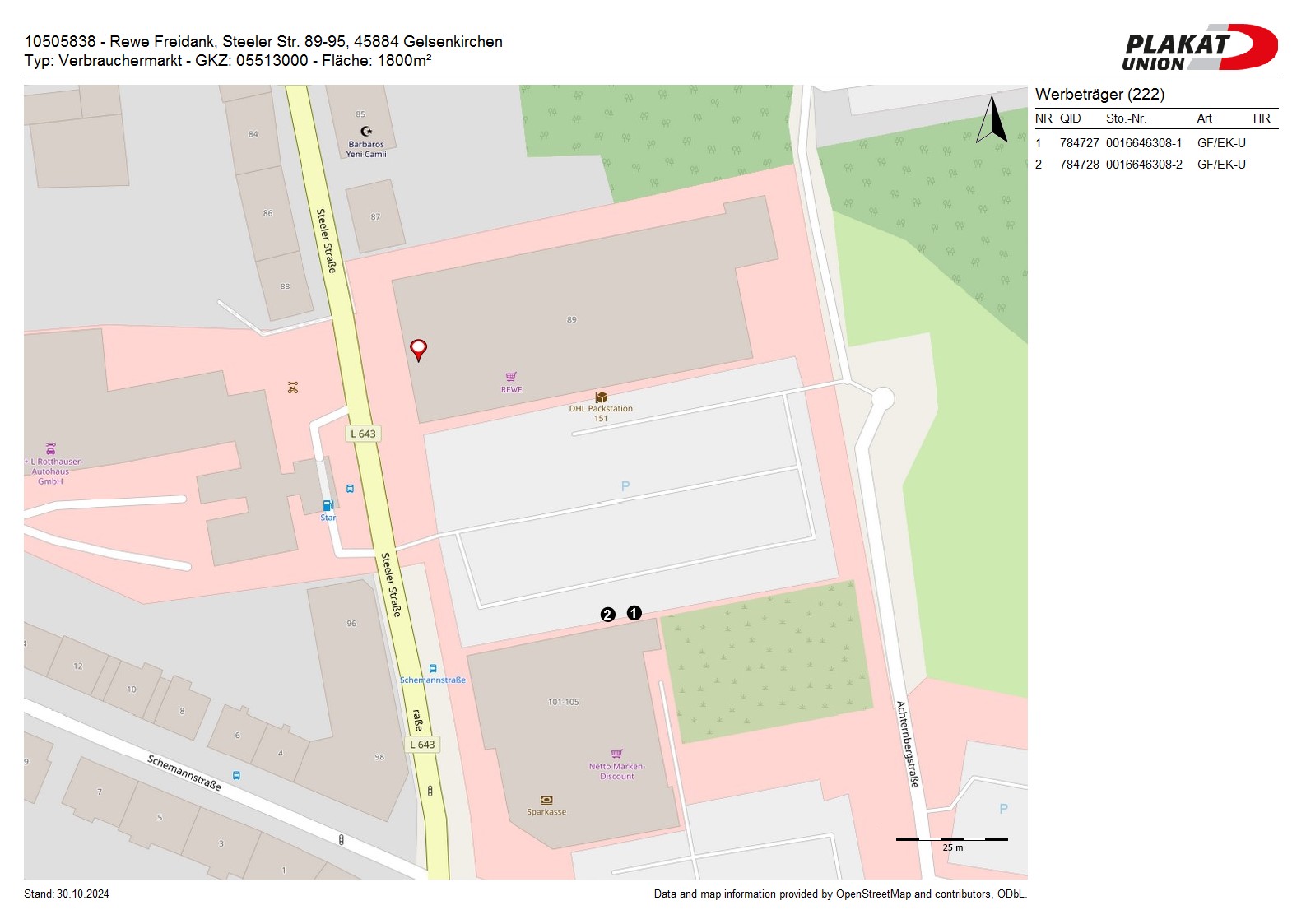Click the Rotthauser Autohaus car dealer icon
The width and height of the screenshot is (1306, 924).
point(51,448)
